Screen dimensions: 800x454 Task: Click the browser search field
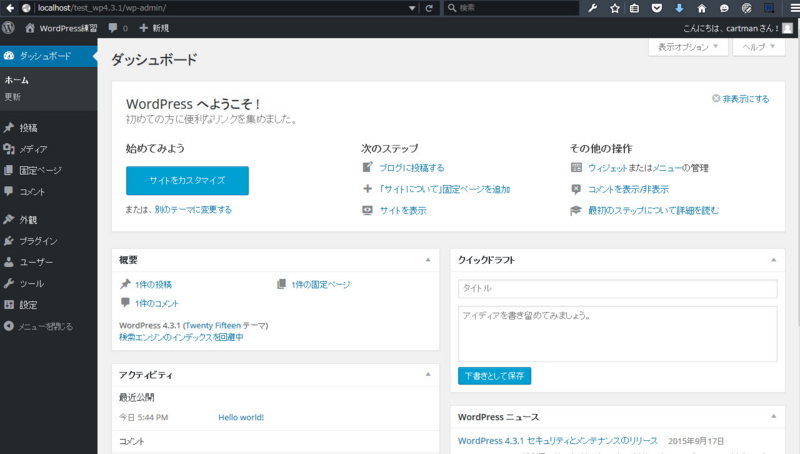[x=512, y=8]
